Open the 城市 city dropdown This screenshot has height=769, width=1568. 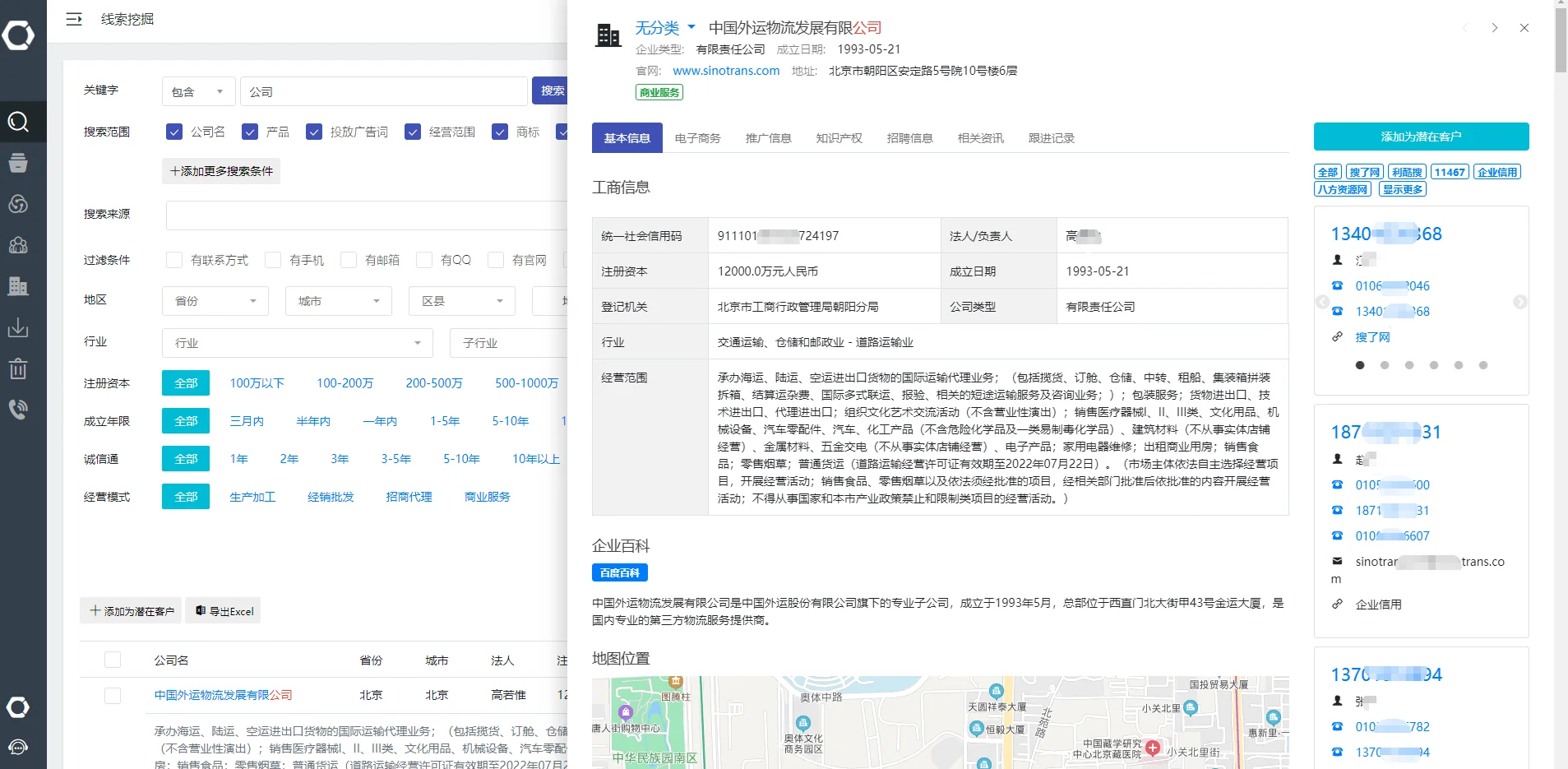(x=339, y=301)
